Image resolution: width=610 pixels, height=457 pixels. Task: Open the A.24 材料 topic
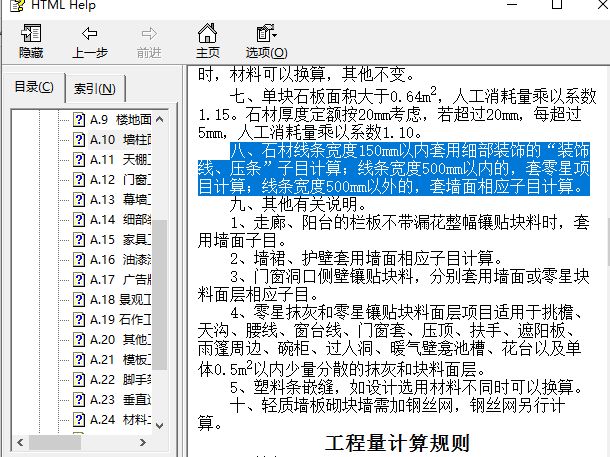pos(120,420)
